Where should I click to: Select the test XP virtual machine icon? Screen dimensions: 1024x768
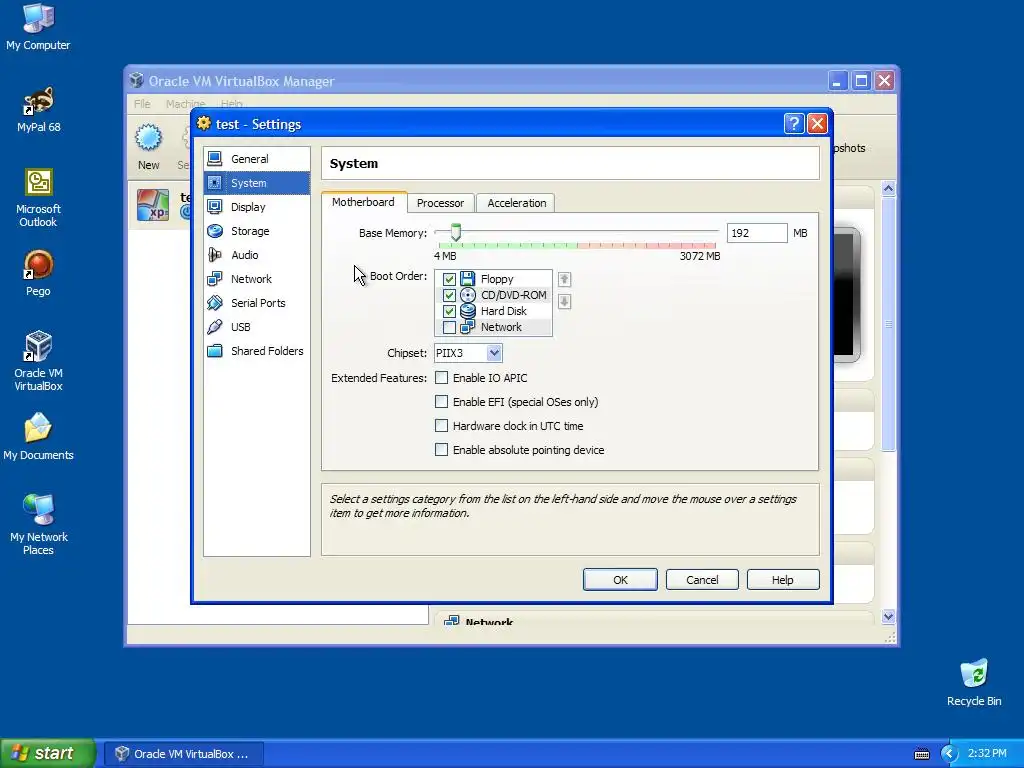tap(153, 205)
